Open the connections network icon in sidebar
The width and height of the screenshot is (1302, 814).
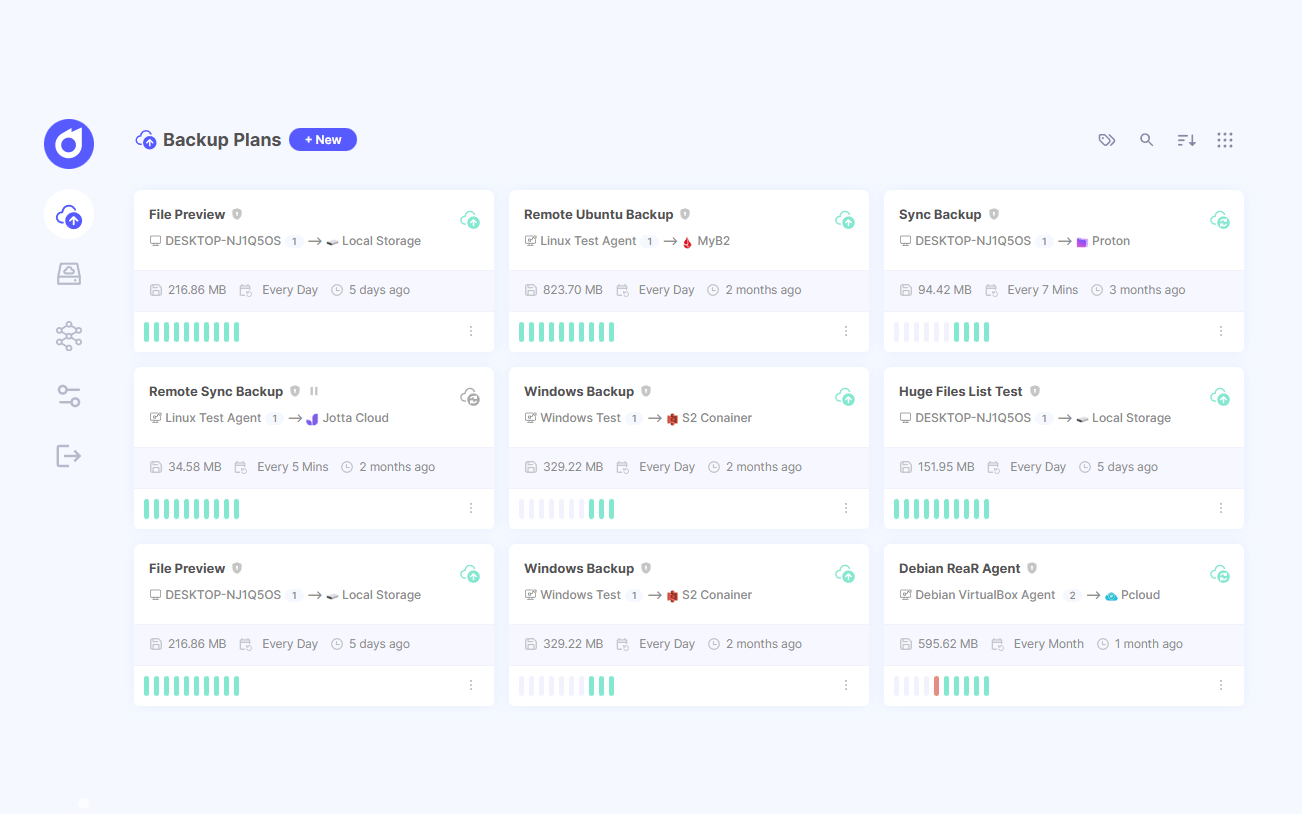point(68,335)
